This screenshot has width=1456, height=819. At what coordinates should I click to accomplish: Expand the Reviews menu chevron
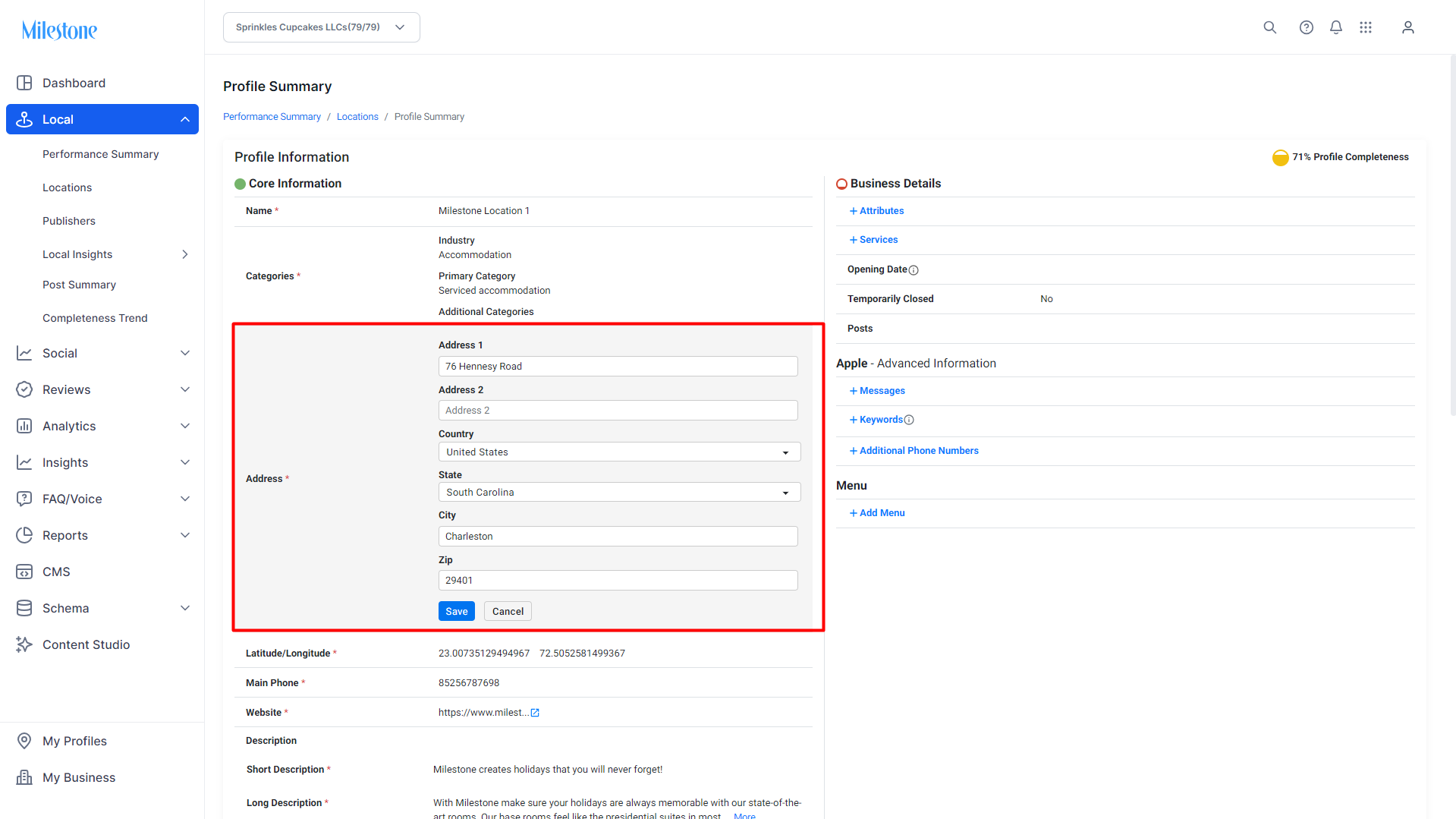pos(185,389)
